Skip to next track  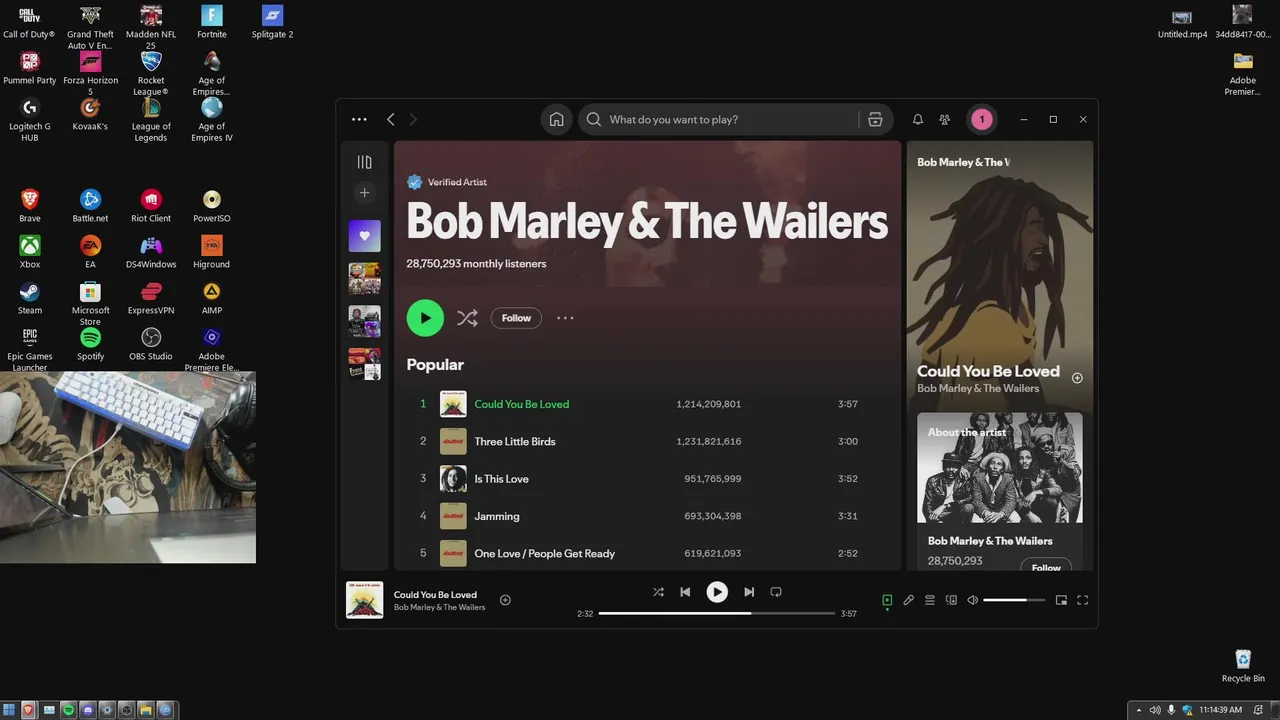point(749,592)
